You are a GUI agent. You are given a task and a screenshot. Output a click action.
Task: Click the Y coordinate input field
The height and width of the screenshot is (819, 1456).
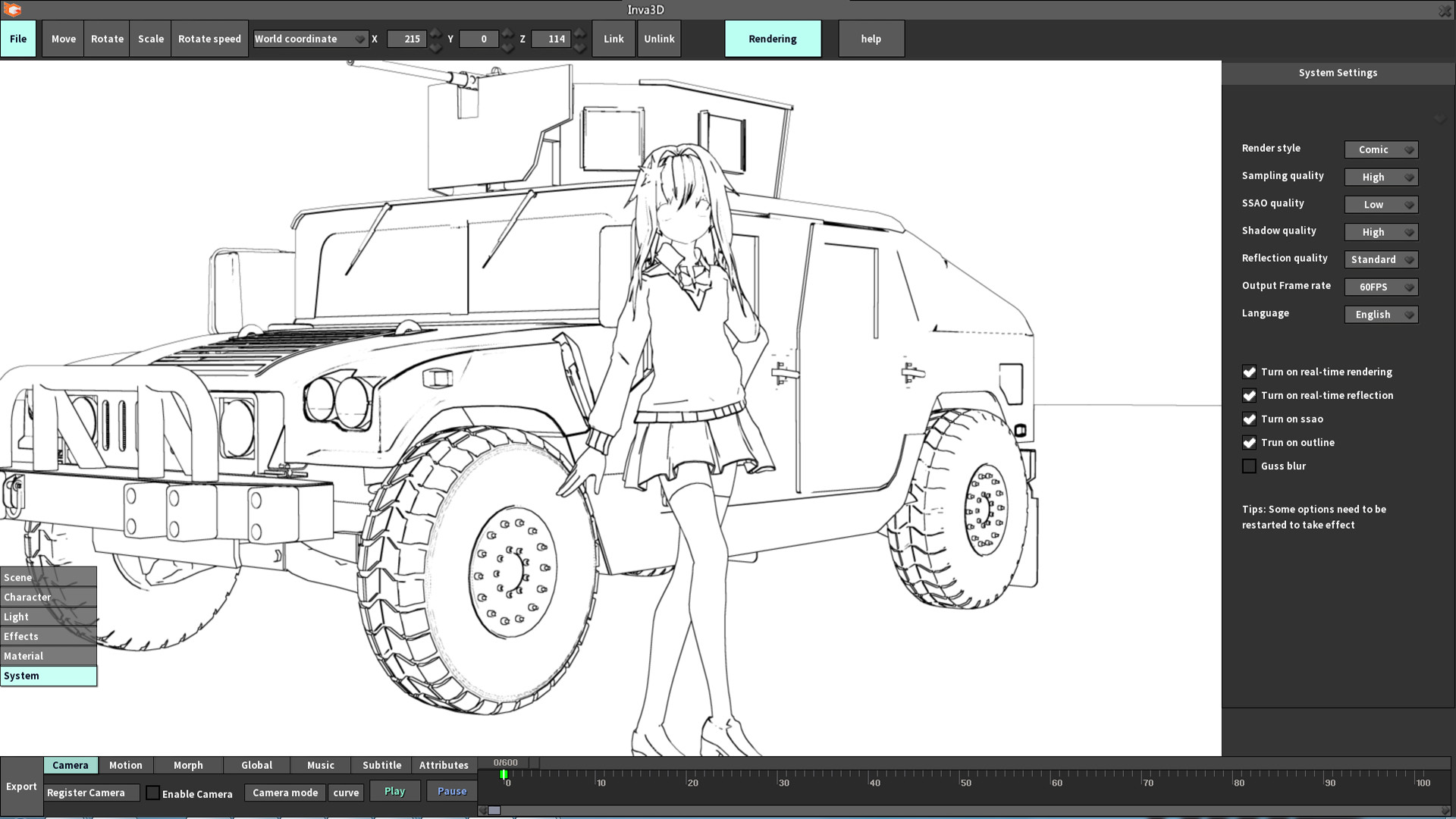(x=479, y=39)
